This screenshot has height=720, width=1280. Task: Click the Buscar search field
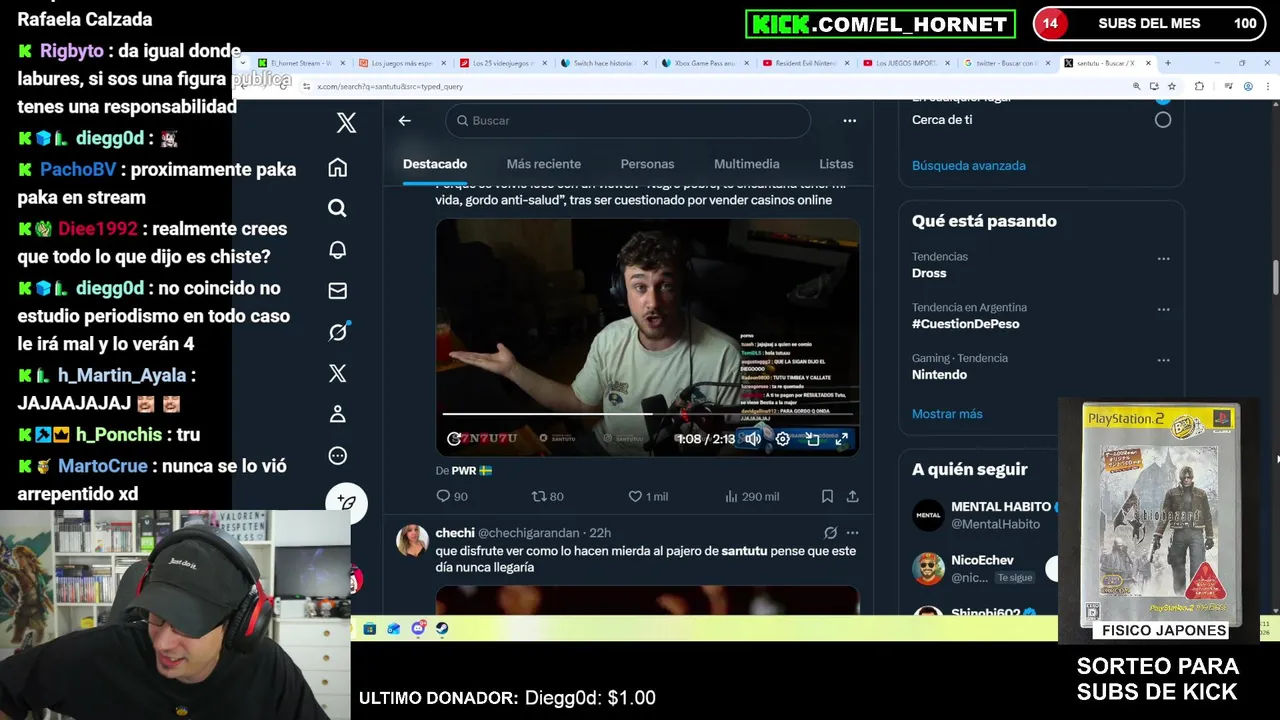(x=628, y=120)
